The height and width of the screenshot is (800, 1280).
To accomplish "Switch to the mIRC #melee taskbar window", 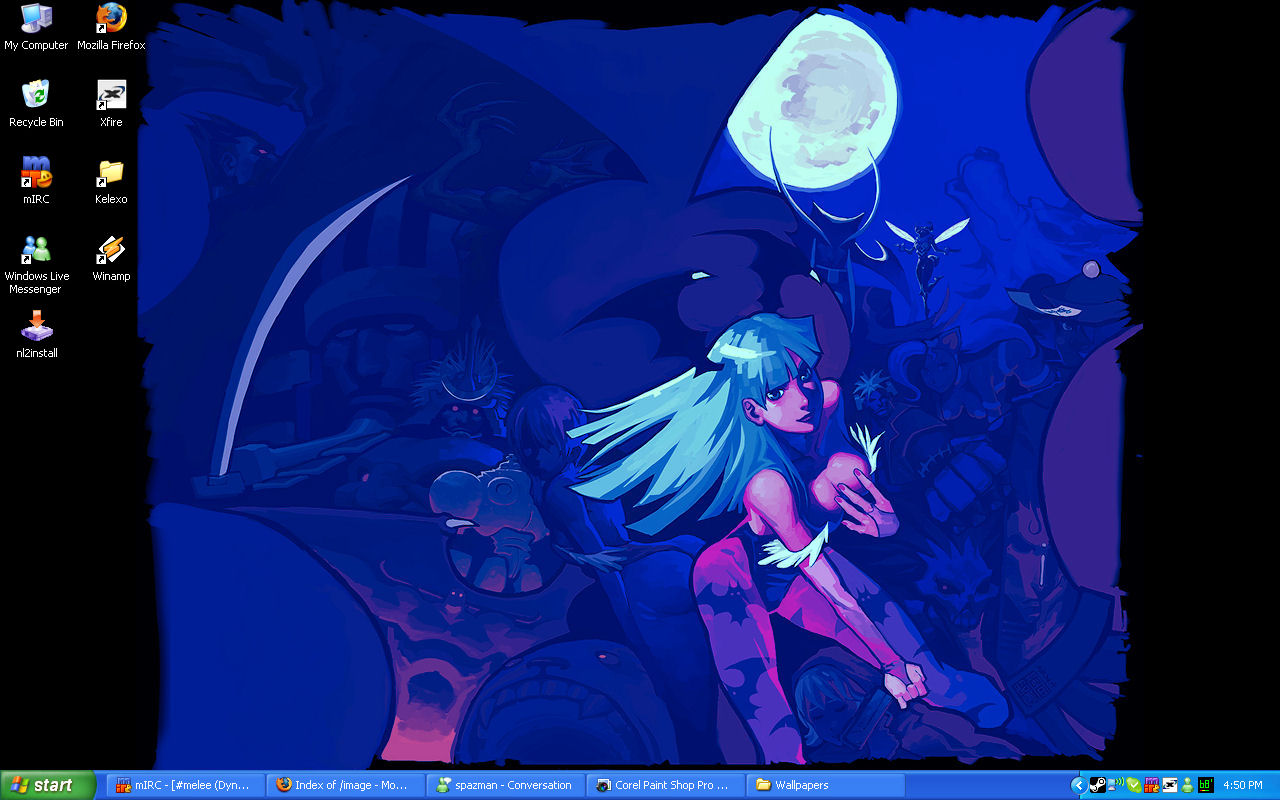I will 185,785.
